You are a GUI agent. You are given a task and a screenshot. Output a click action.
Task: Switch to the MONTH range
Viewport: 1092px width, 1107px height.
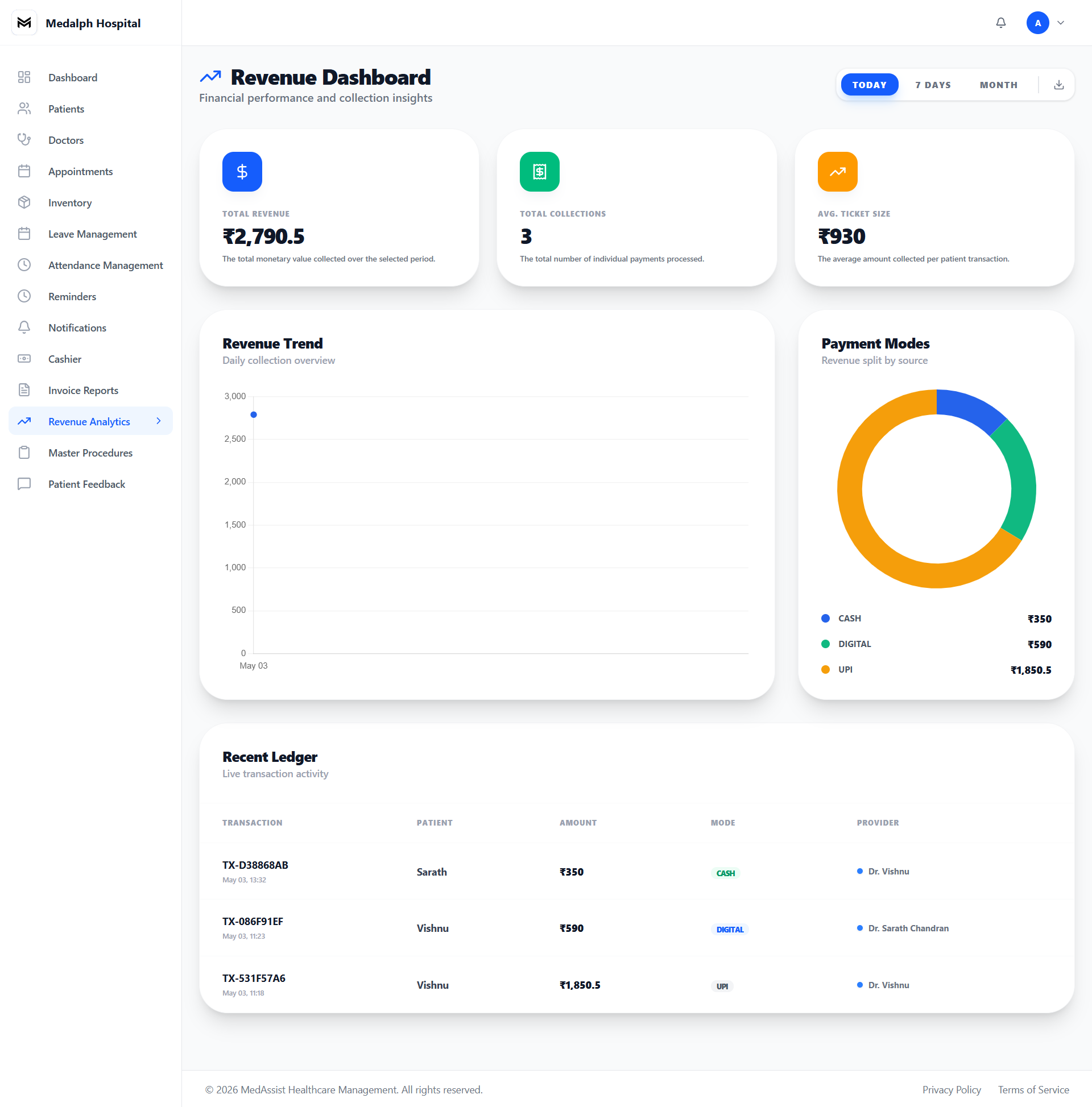click(x=998, y=85)
